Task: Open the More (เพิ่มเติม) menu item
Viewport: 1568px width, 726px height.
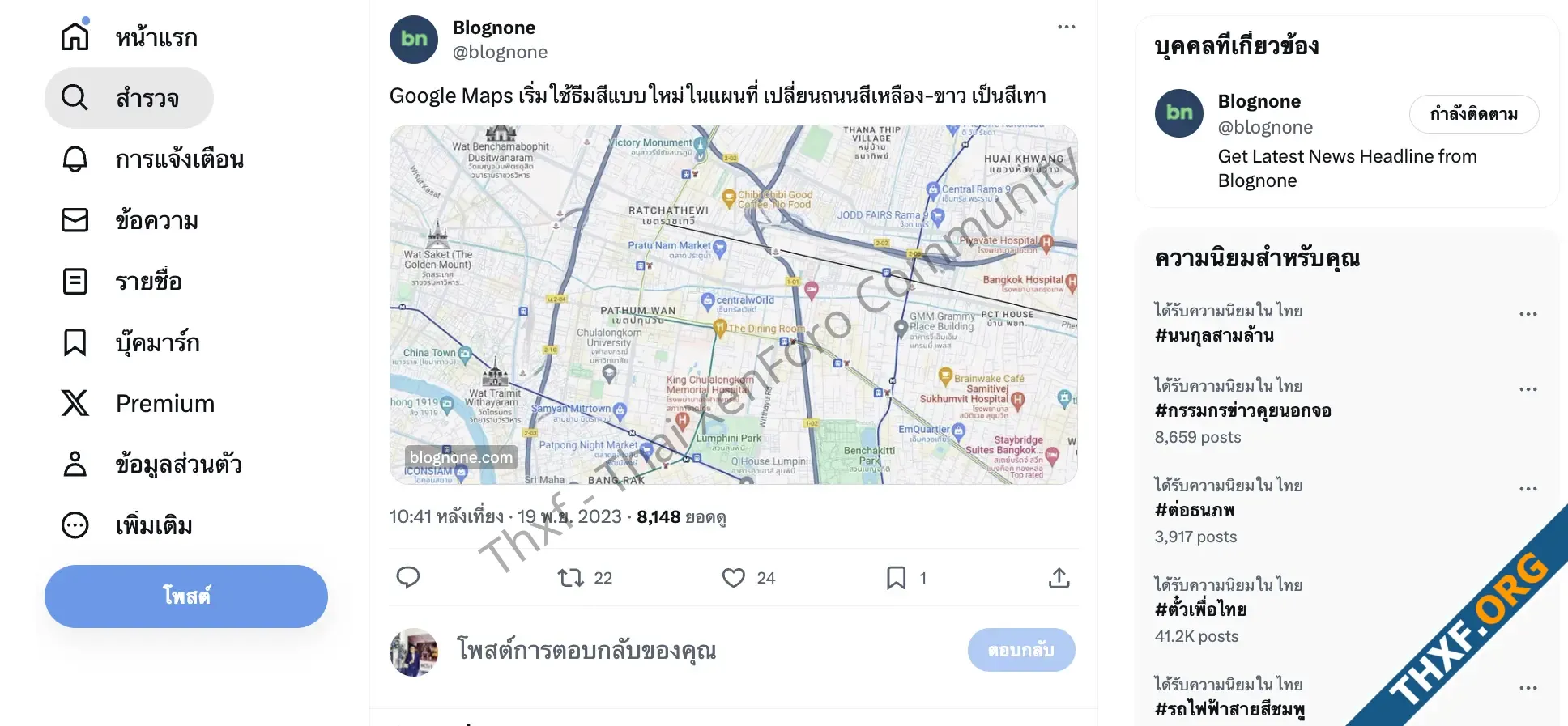Action: coord(128,525)
